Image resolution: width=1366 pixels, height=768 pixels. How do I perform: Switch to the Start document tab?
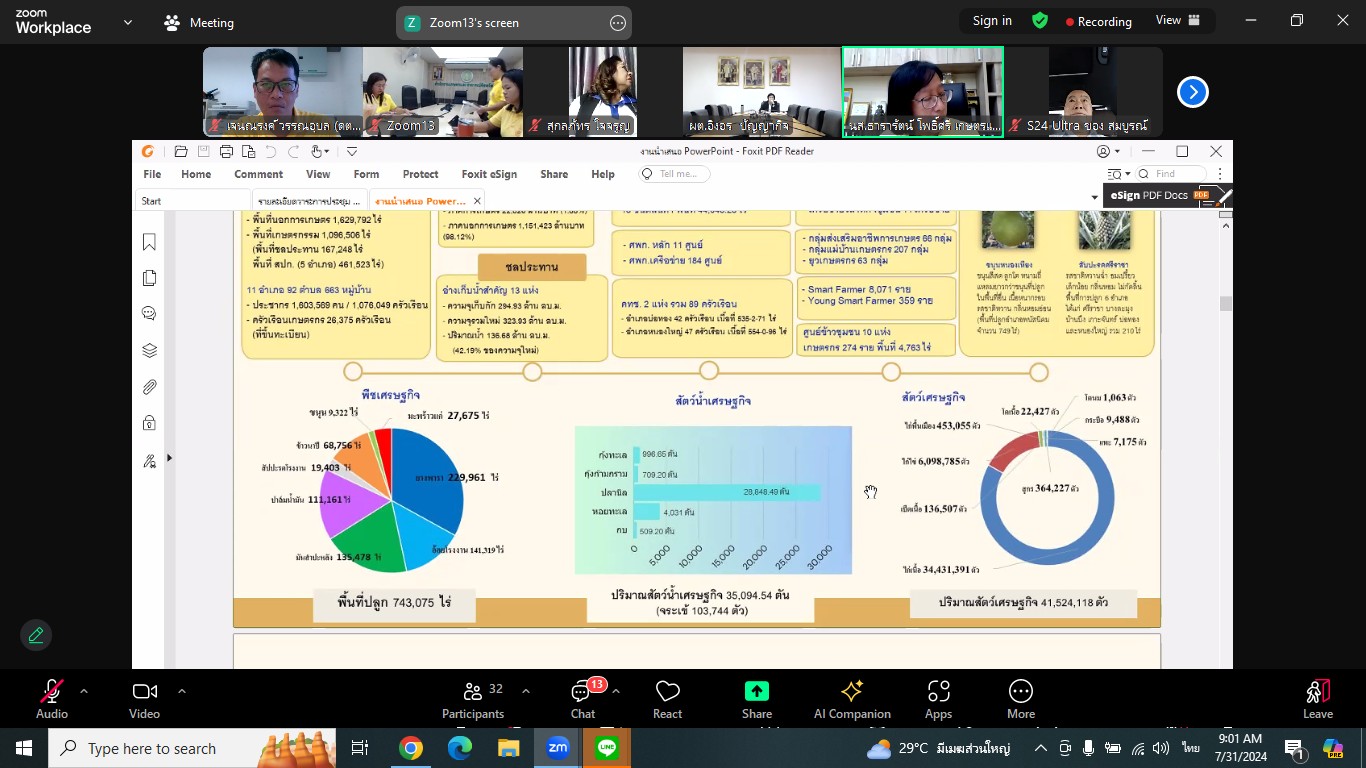192,201
